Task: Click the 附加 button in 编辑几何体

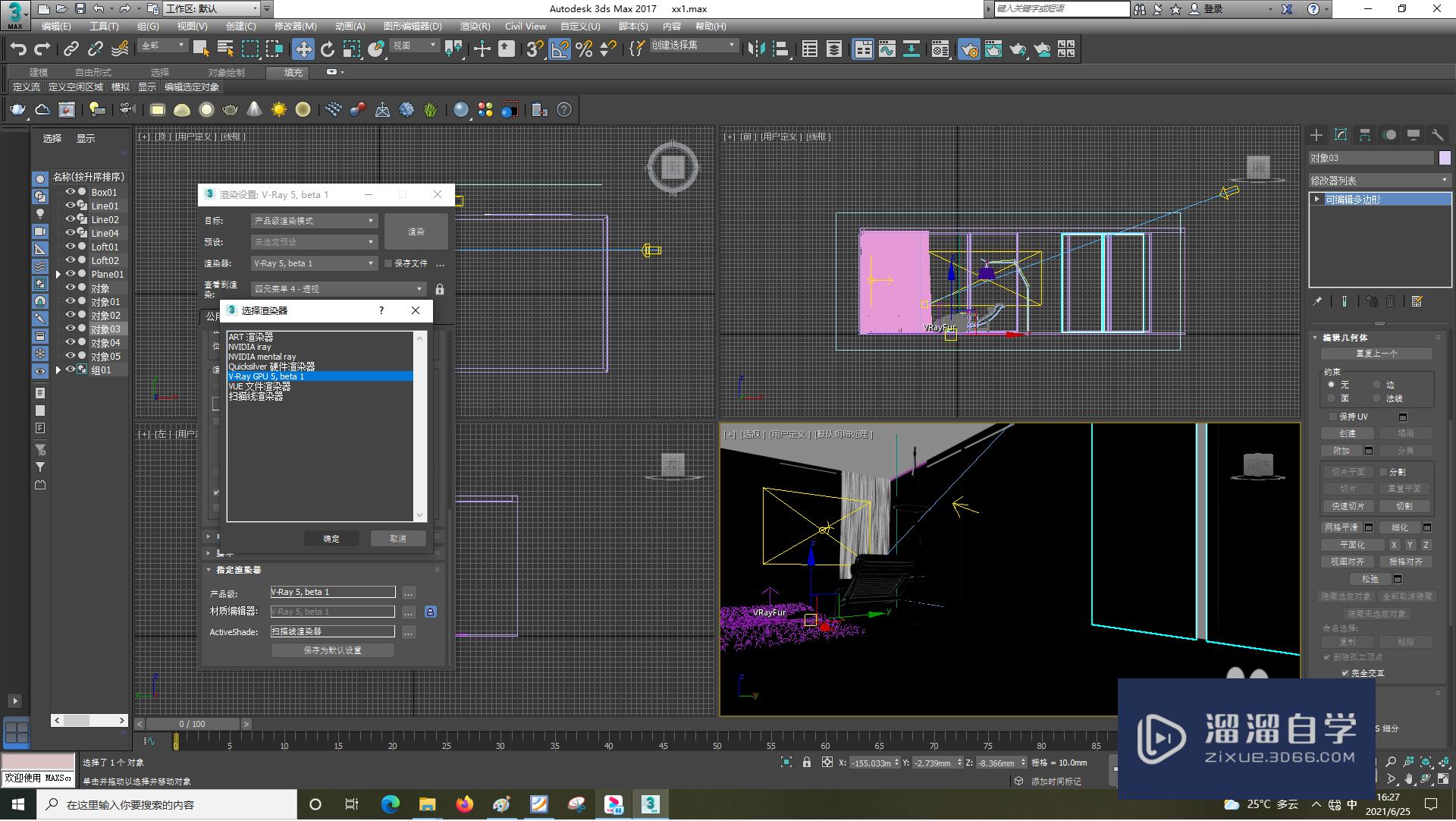Action: pos(1341,451)
